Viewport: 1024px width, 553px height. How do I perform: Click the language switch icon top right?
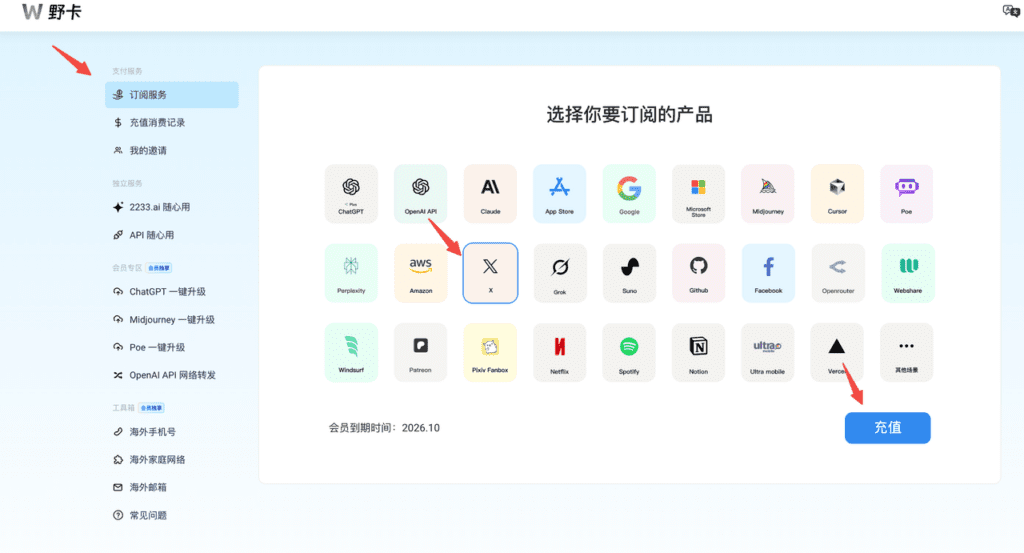1010,10
